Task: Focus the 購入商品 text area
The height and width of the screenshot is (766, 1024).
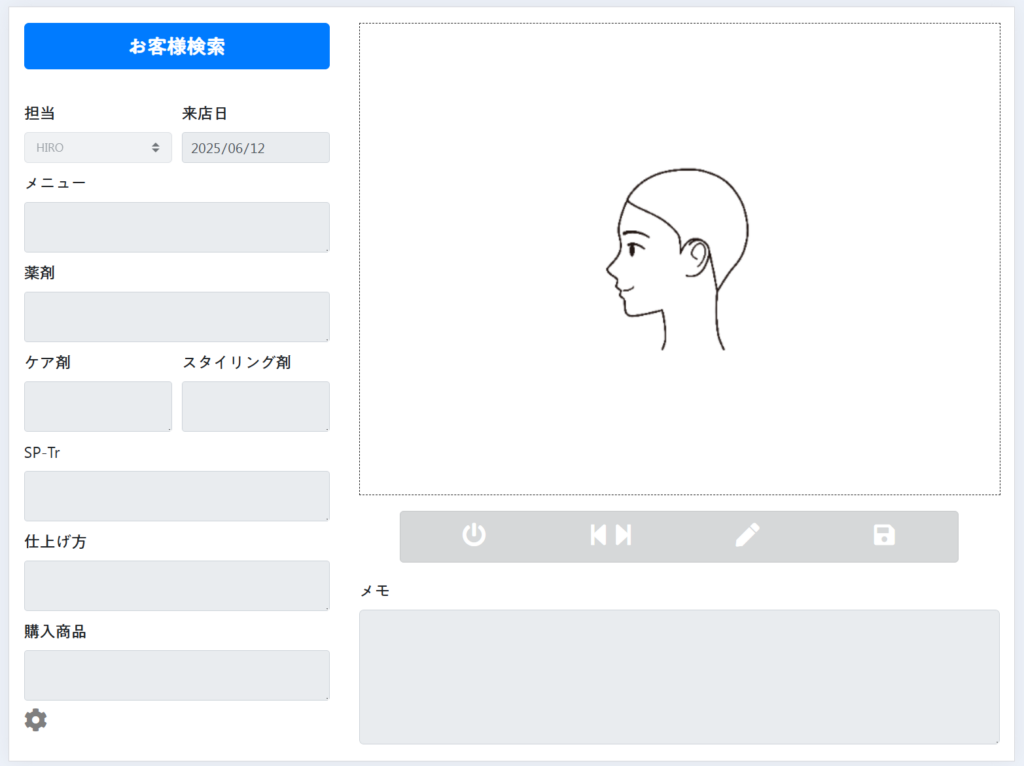Action: click(x=177, y=675)
